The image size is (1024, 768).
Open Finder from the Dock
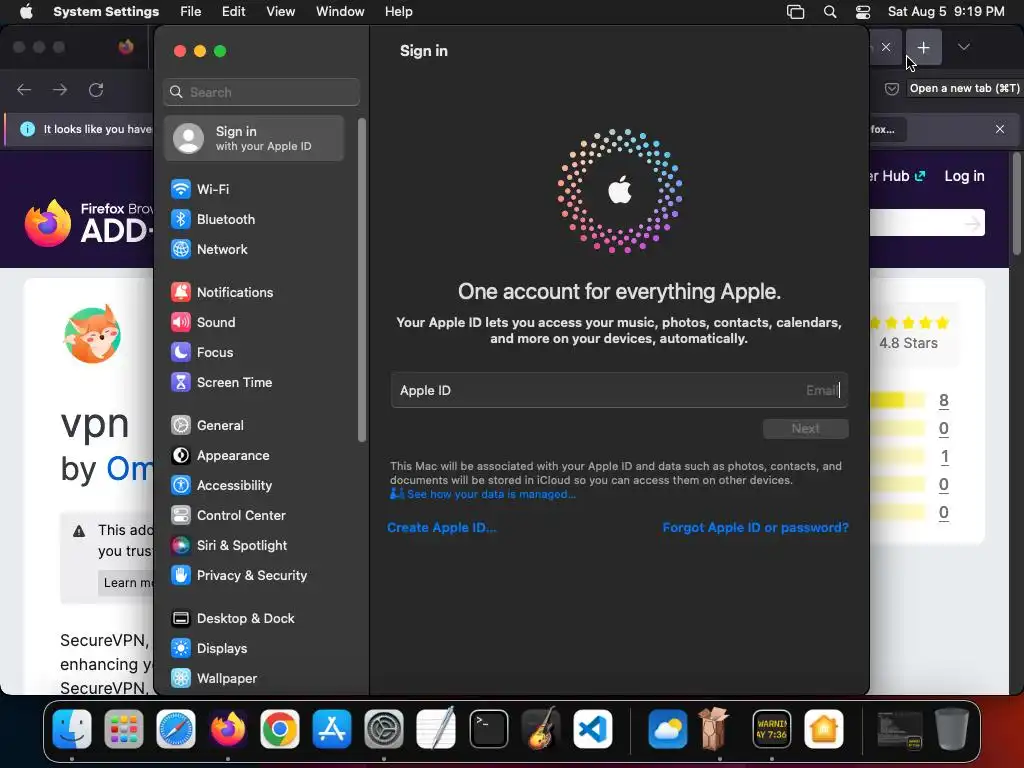[72, 729]
